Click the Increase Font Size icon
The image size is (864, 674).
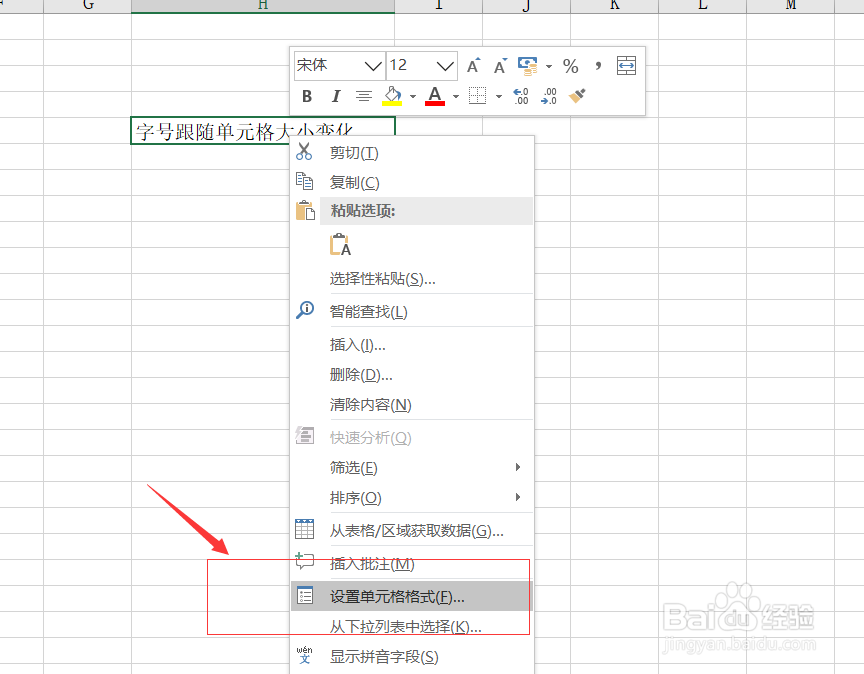point(472,65)
